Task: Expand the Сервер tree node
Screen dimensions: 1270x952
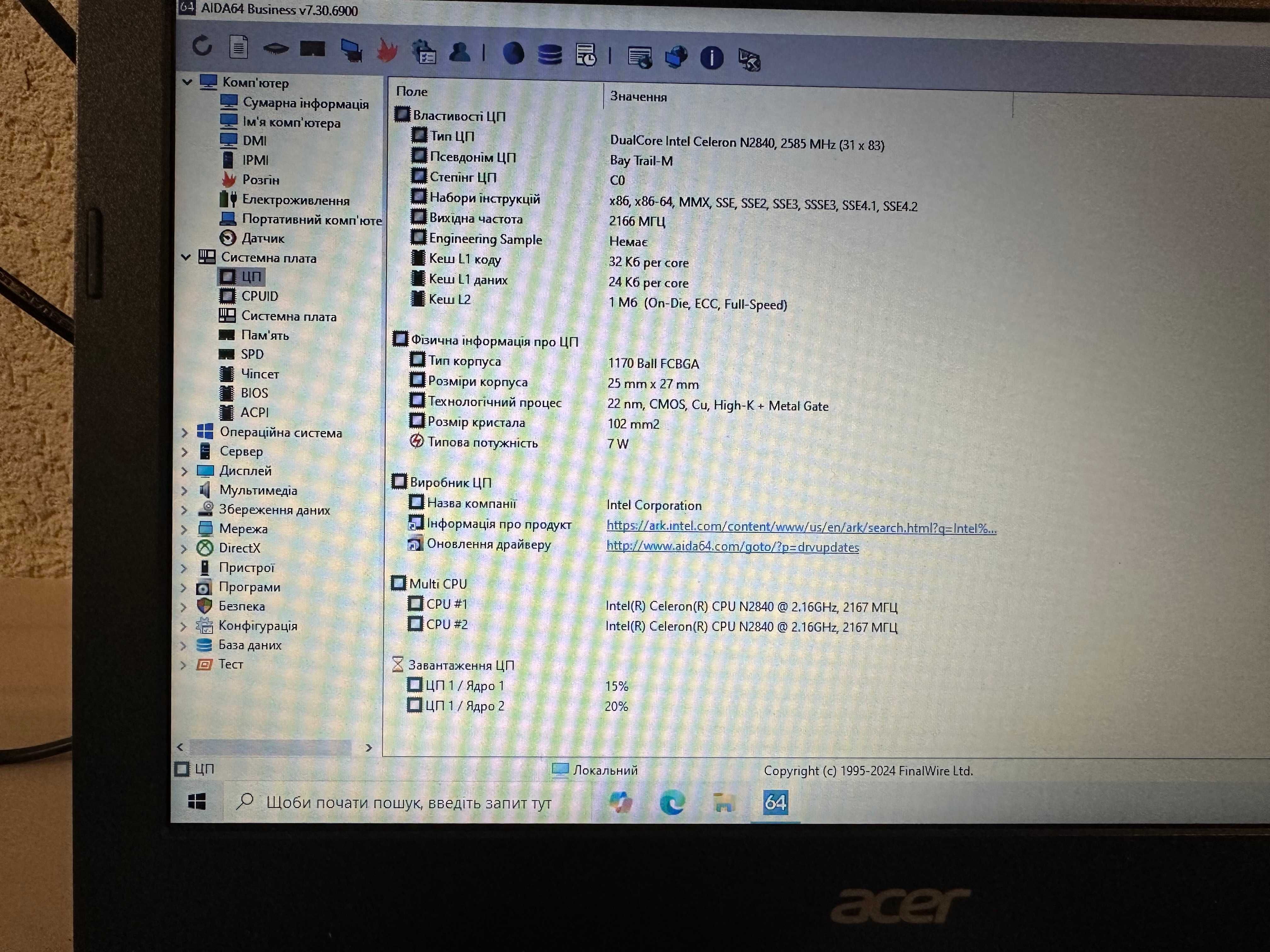Action: (184, 452)
